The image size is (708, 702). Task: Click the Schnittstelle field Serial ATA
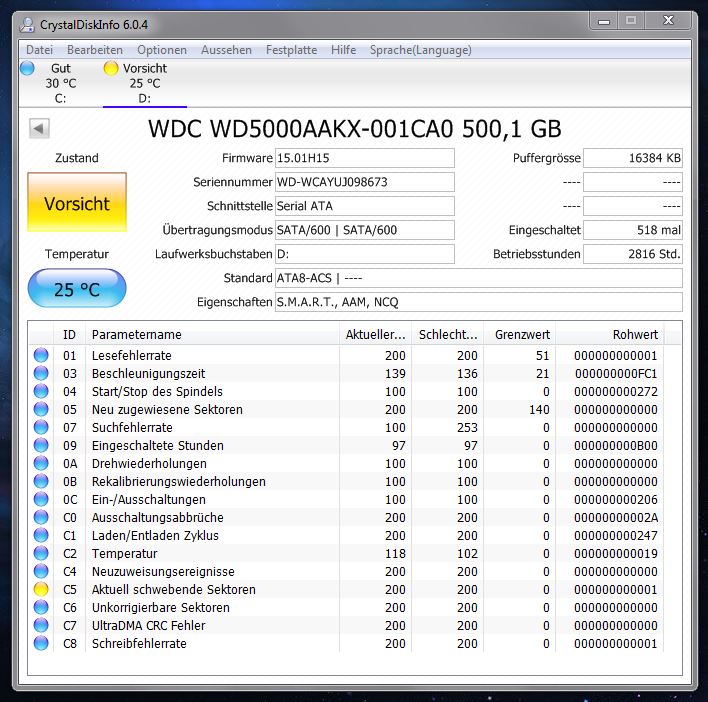click(x=364, y=206)
